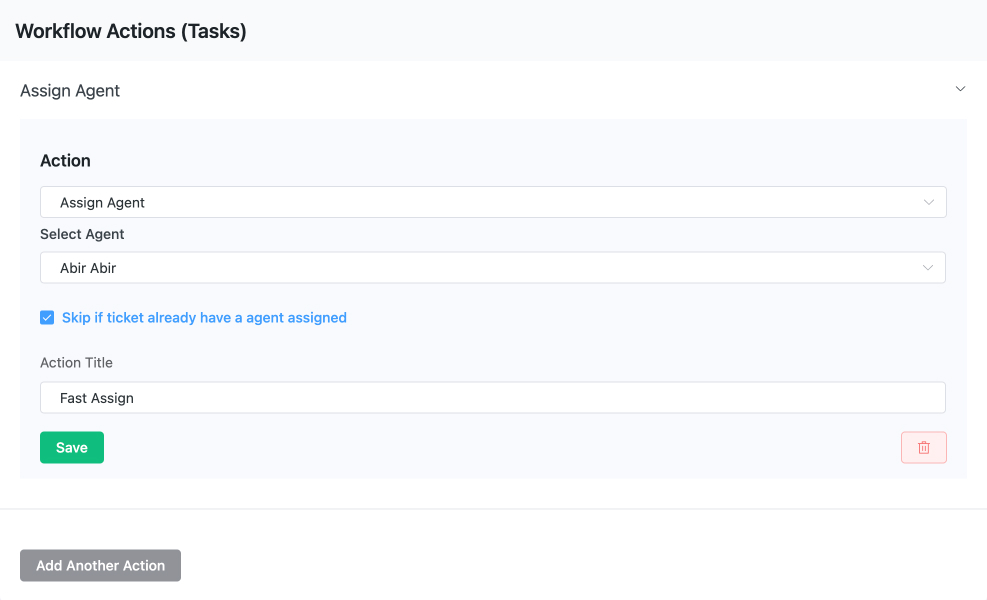Click Add Another Action button

[x=100, y=565]
